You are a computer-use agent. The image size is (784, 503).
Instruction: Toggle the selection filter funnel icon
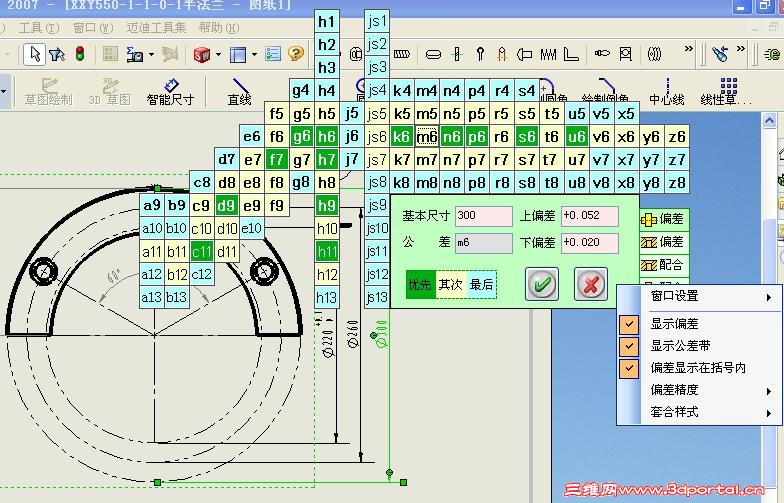coord(57,54)
